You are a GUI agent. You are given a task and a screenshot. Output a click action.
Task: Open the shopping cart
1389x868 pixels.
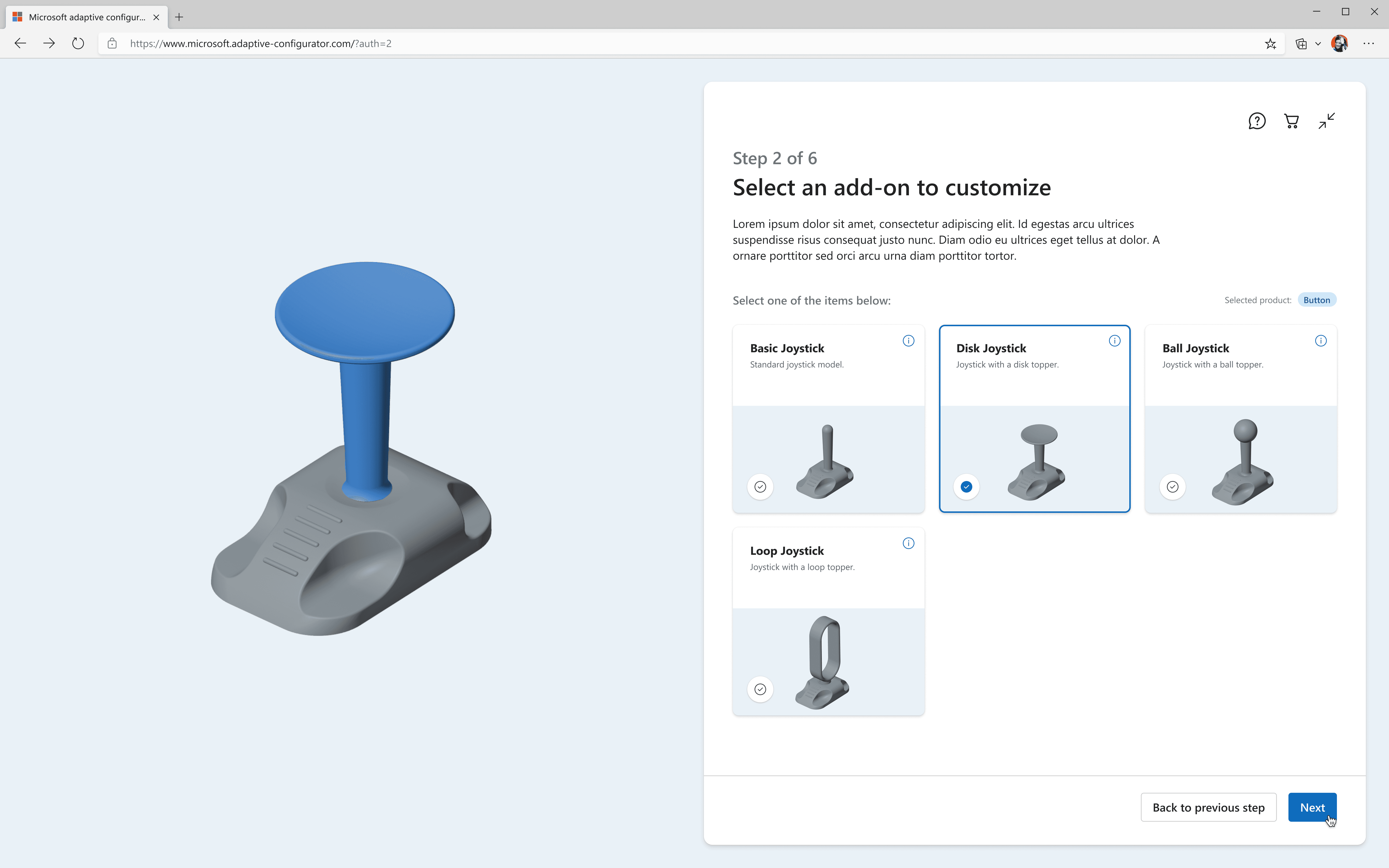click(1291, 121)
